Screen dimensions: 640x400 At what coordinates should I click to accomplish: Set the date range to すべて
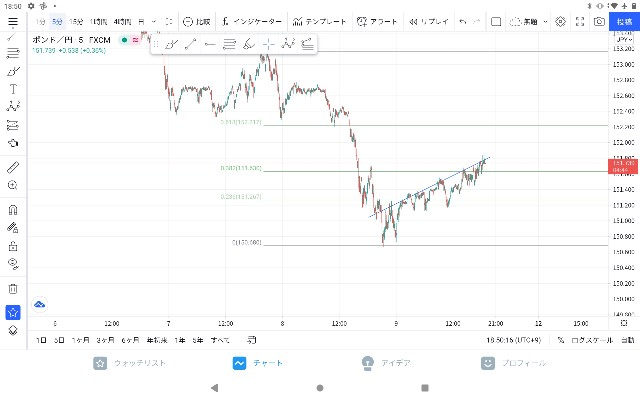(x=220, y=340)
